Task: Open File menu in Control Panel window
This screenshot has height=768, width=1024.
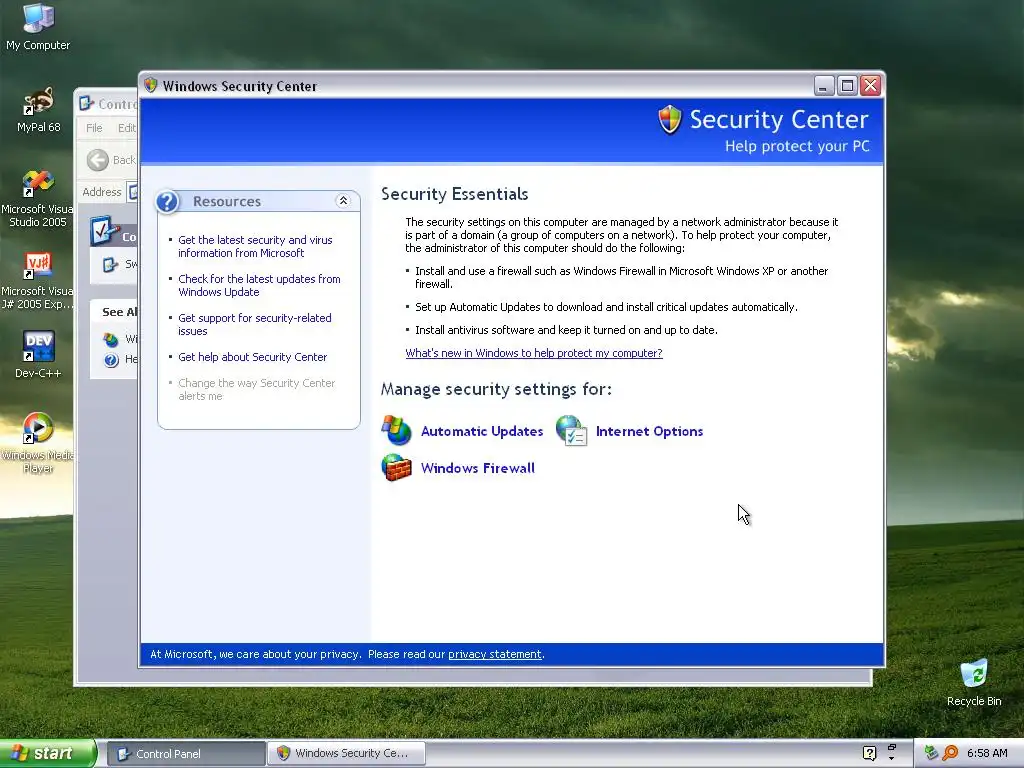Action: click(94, 127)
